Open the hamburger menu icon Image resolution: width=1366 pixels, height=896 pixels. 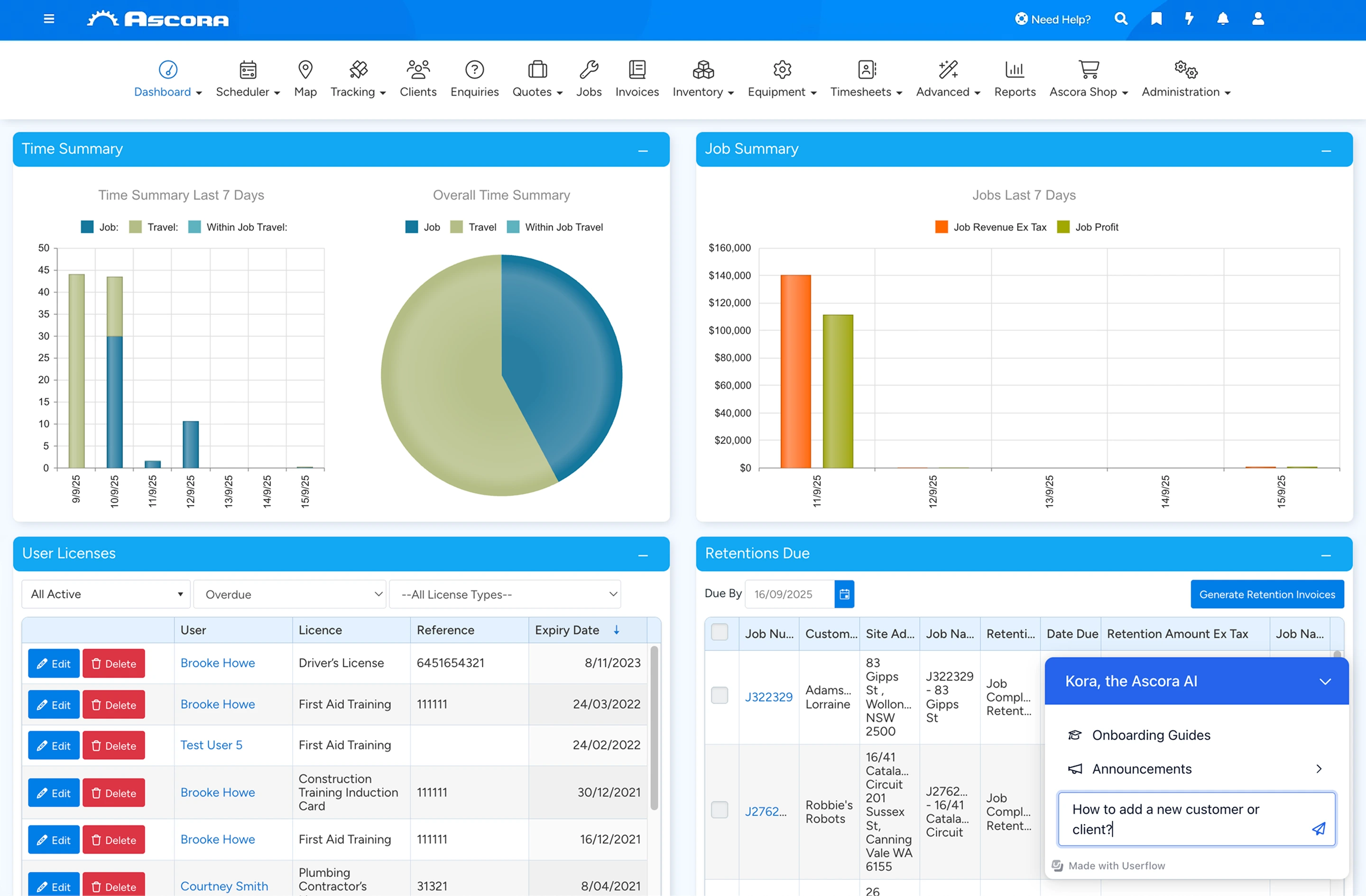(x=49, y=19)
